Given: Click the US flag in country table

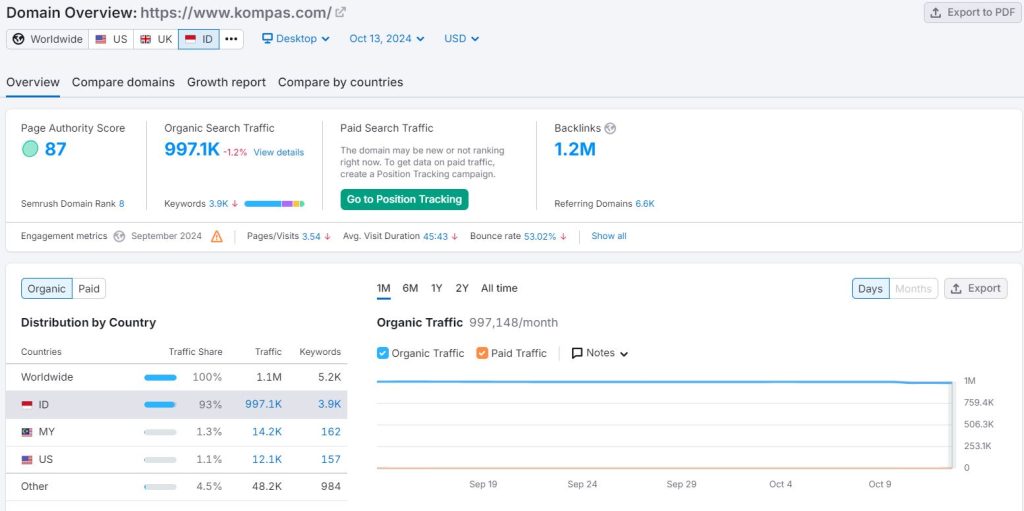Looking at the screenshot, I should 27,460.
